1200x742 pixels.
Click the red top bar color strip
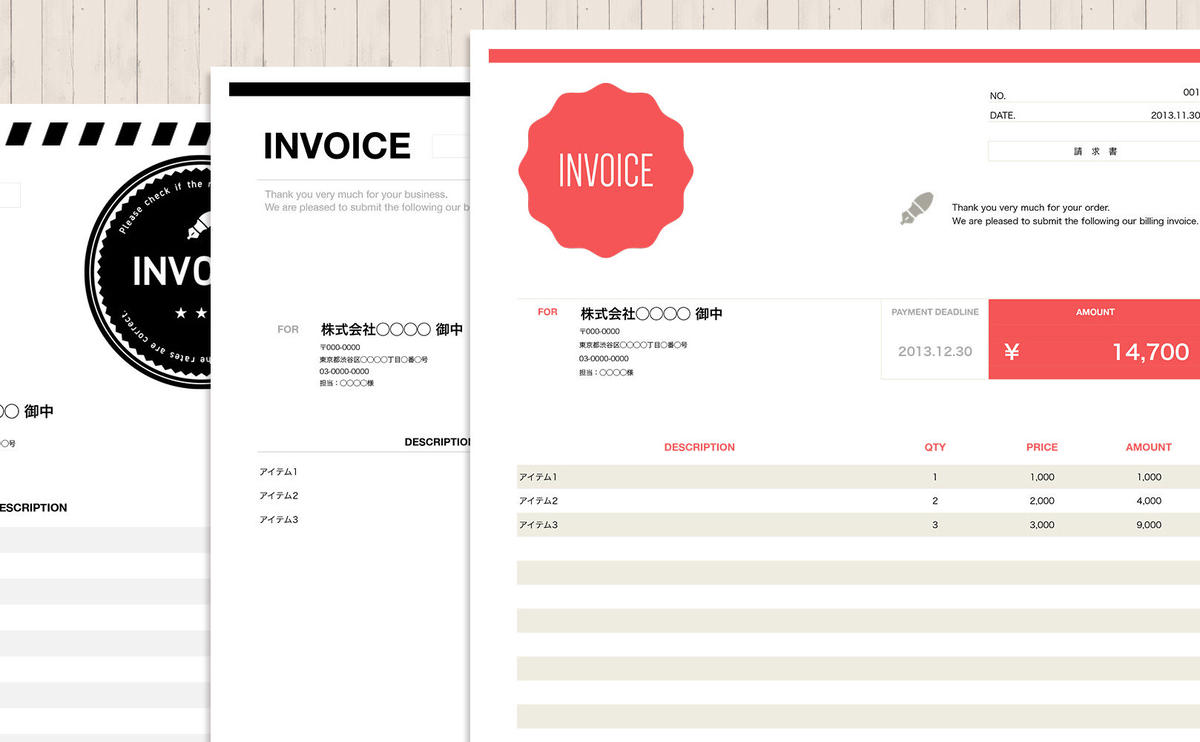[840, 56]
